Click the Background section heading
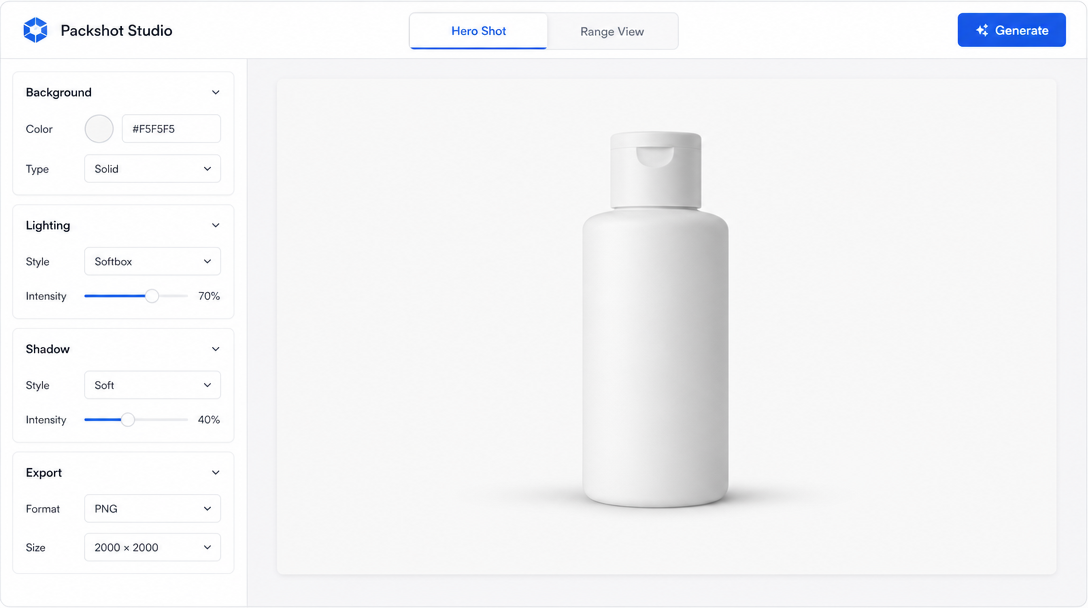1088x608 pixels. coord(59,92)
